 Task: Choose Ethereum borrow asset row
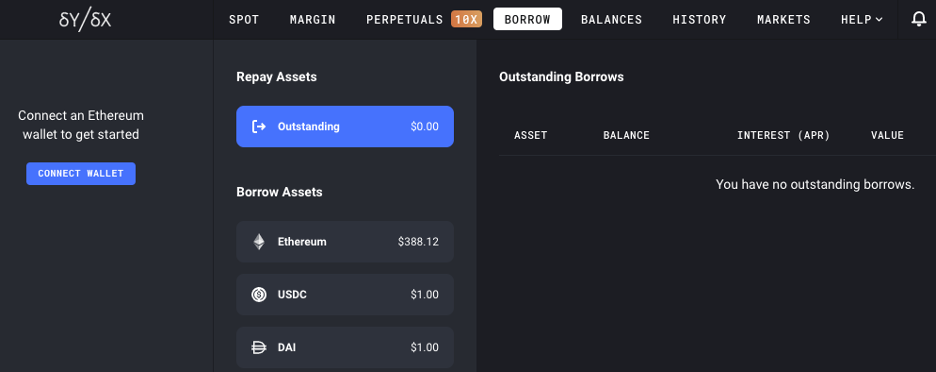coord(345,242)
